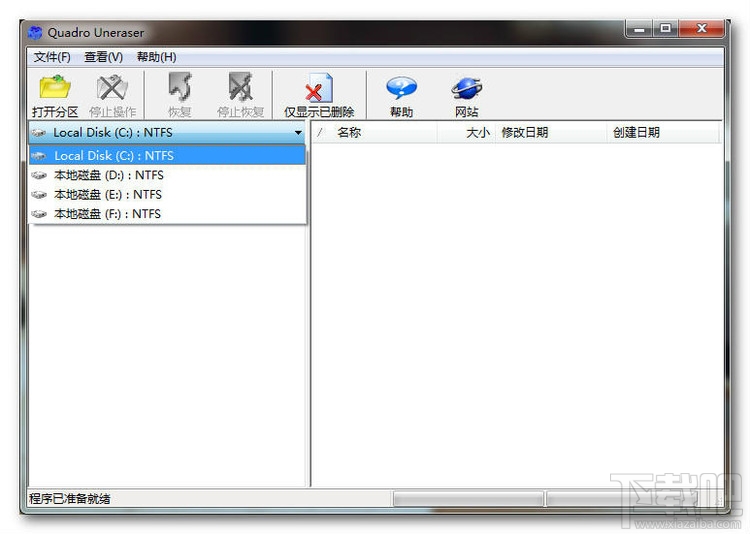This screenshot has height=534, width=750.
Task: Sort by 创建日期 column header
Action: [x=636, y=133]
